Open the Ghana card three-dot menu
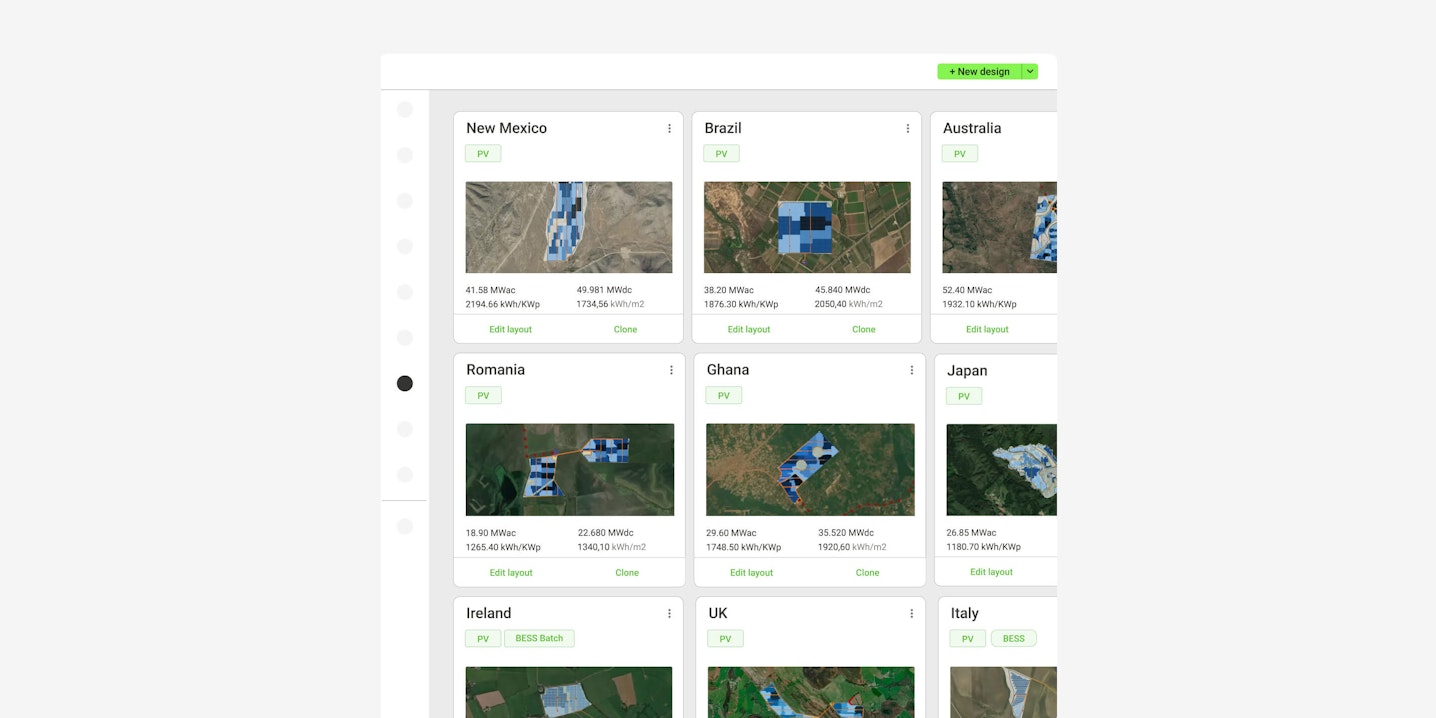The height and width of the screenshot is (718, 1436). [x=911, y=370]
